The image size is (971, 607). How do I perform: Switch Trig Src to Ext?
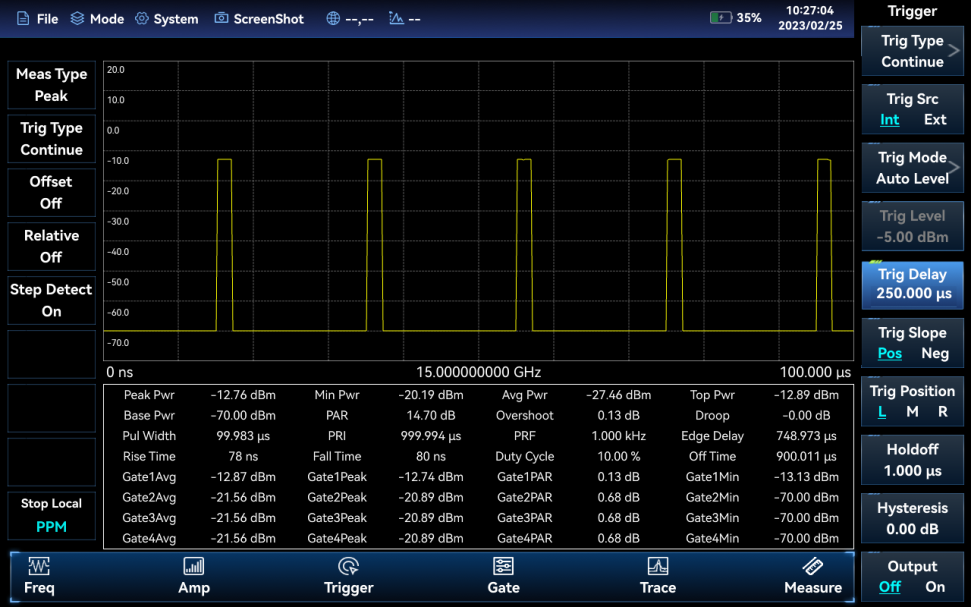click(x=935, y=120)
